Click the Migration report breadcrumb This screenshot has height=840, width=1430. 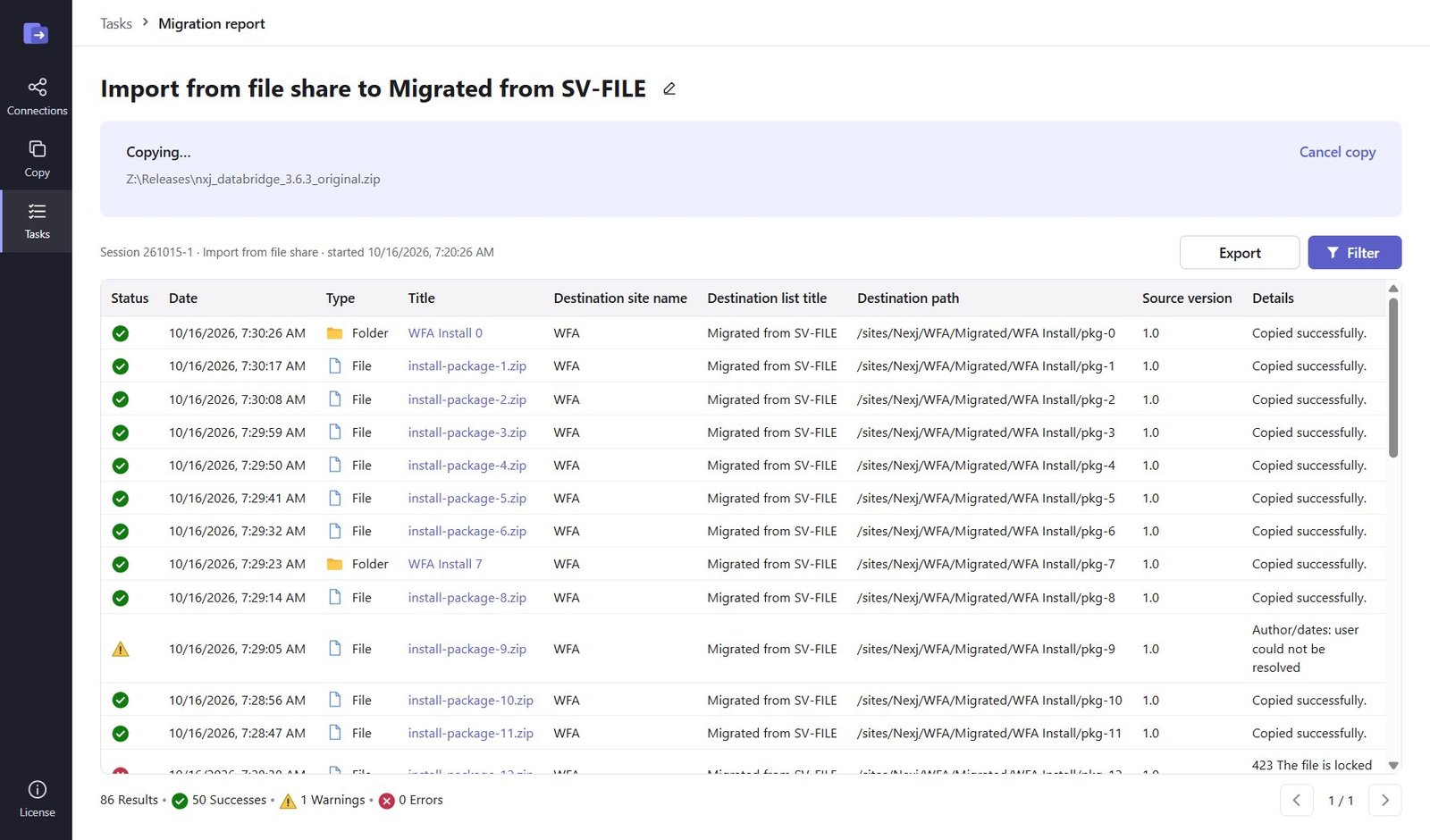(x=212, y=23)
